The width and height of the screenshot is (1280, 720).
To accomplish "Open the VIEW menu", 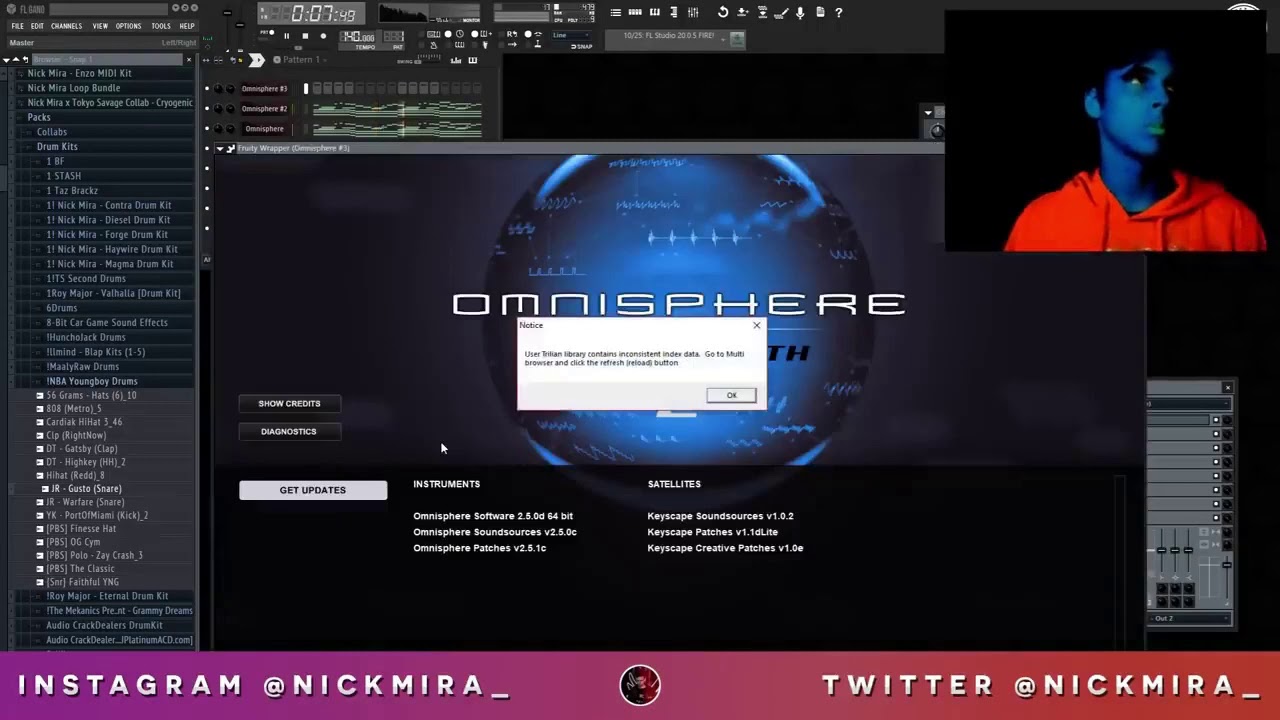I will [x=100, y=26].
